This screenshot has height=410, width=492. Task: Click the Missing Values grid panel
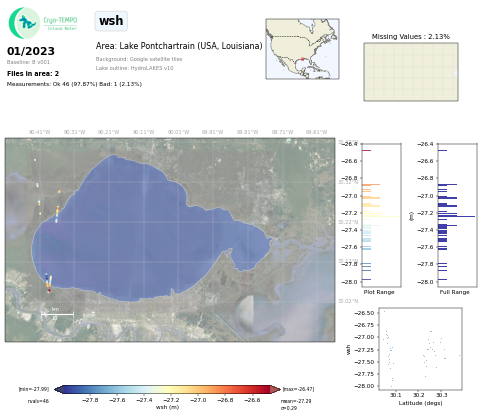click(x=411, y=72)
